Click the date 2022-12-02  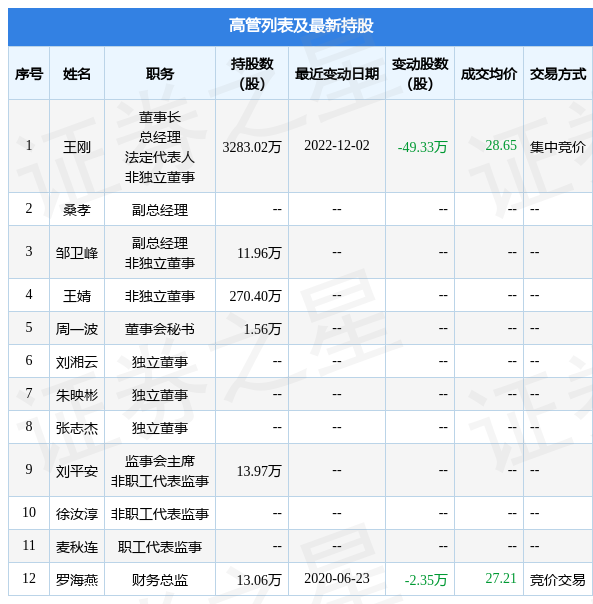[x=337, y=146]
